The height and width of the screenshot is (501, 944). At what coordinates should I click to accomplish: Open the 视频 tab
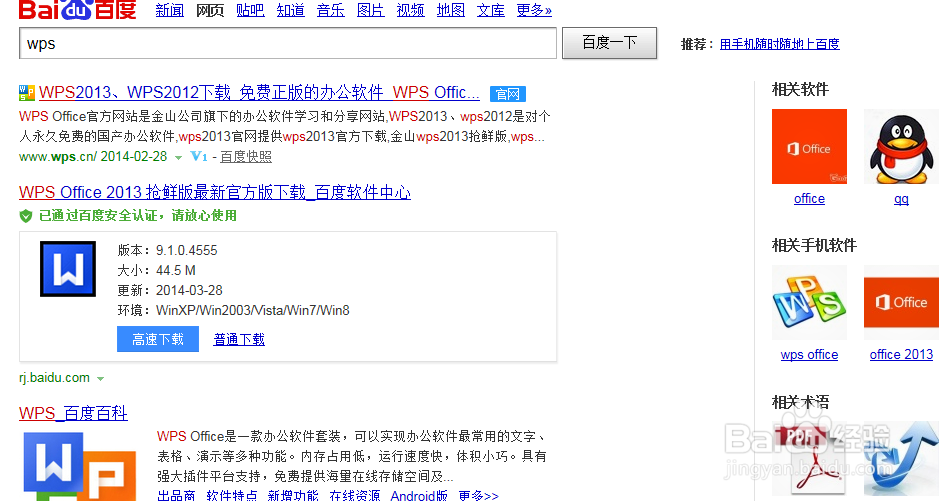pos(411,10)
